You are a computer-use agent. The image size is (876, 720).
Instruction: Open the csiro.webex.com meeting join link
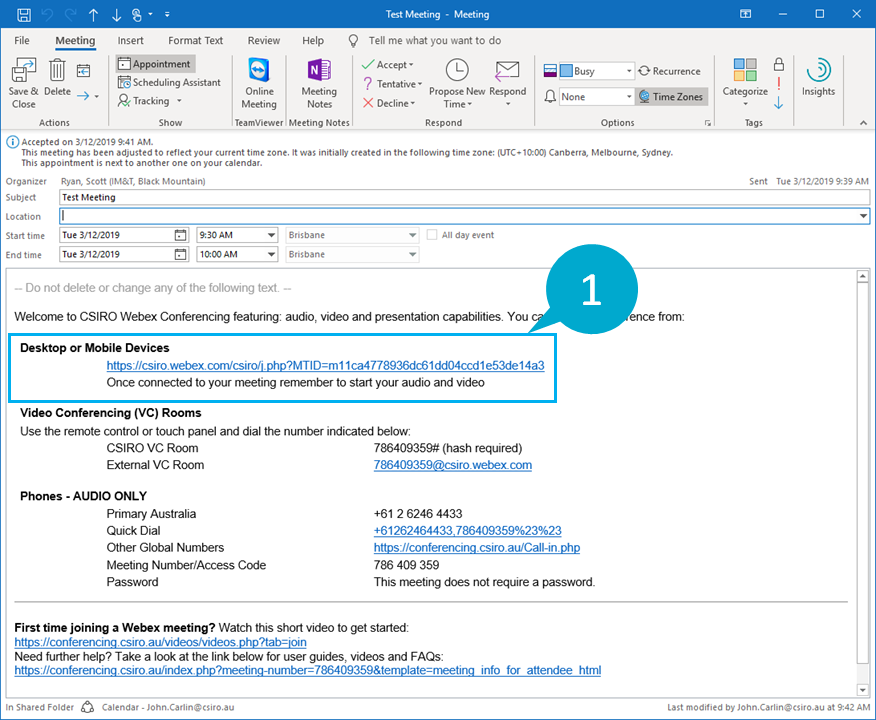click(x=325, y=365)
